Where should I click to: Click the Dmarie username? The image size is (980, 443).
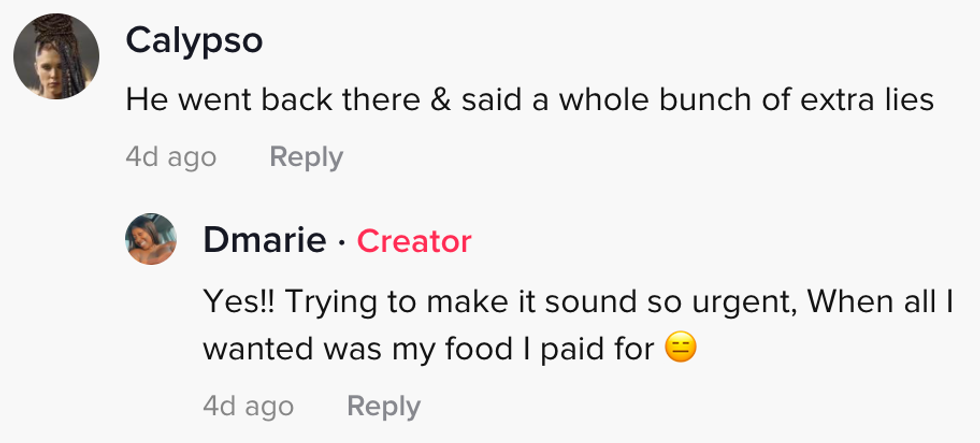[x=264, y=240]
